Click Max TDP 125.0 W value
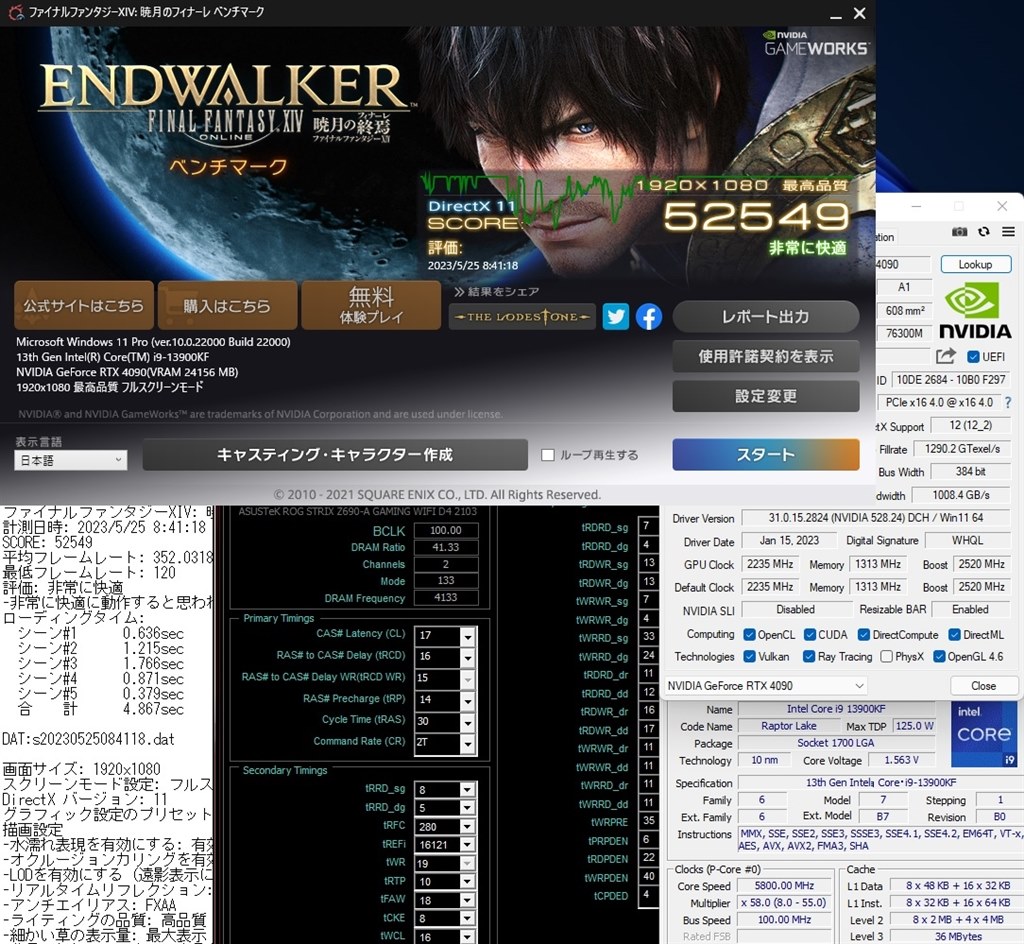This screenshot has height=944, width=1024. click(x=914, y=726)
